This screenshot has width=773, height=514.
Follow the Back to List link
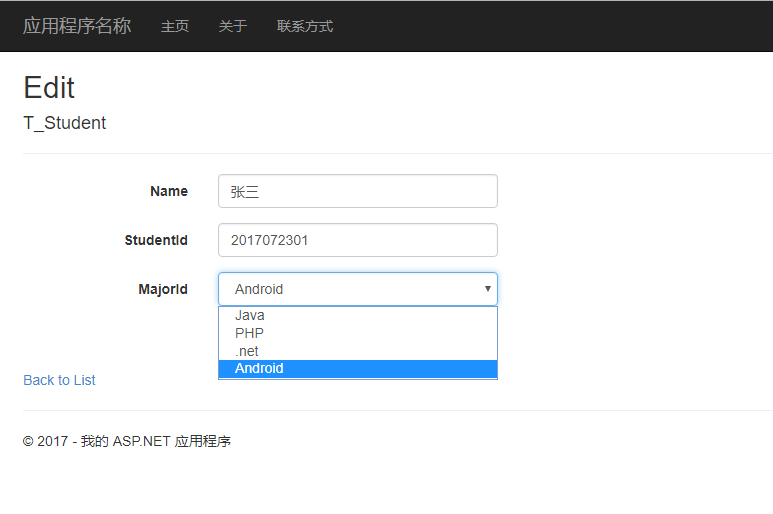(x=59, y=380)
